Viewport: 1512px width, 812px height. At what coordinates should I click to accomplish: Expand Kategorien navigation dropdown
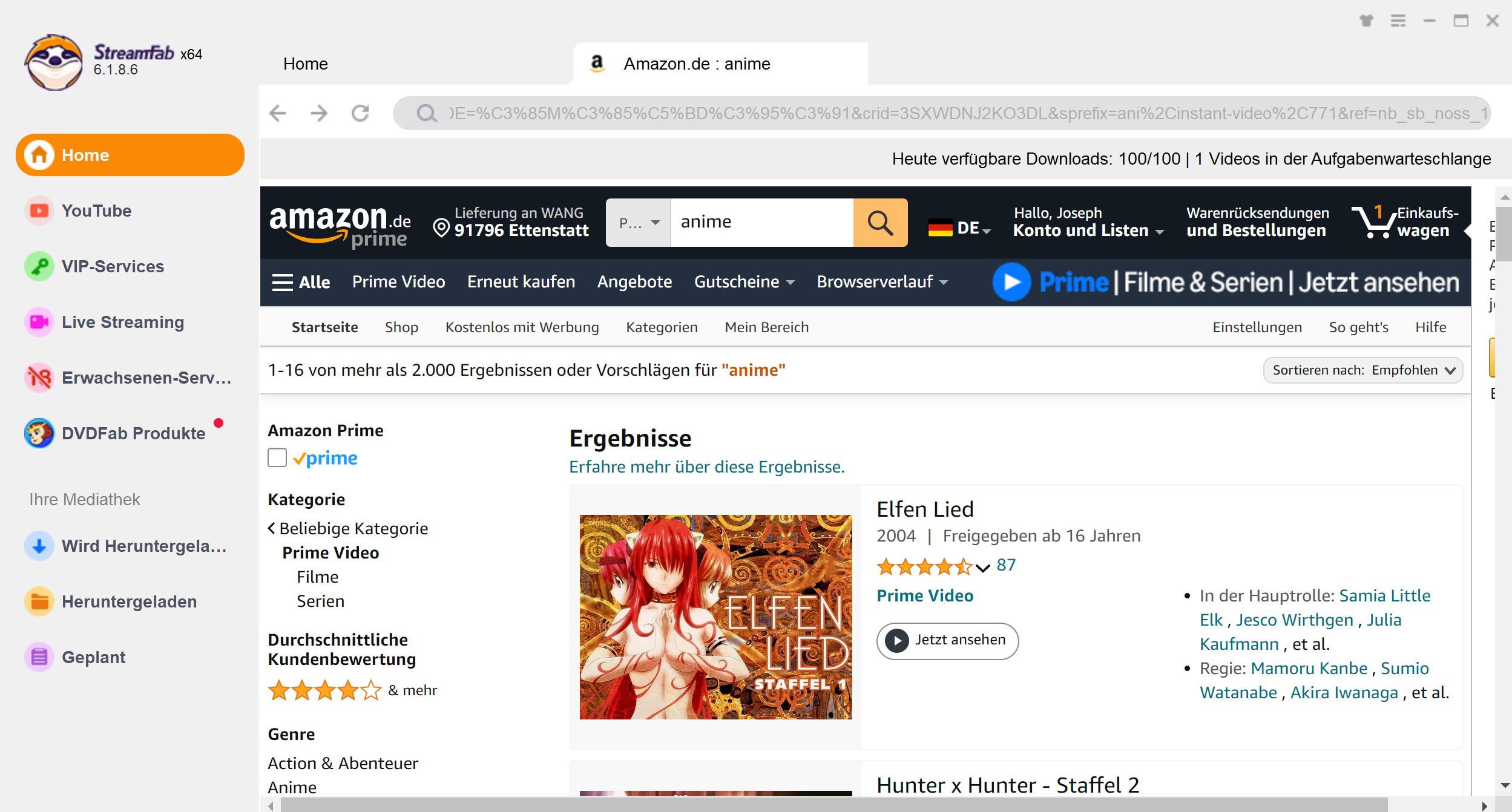point(660,326)
